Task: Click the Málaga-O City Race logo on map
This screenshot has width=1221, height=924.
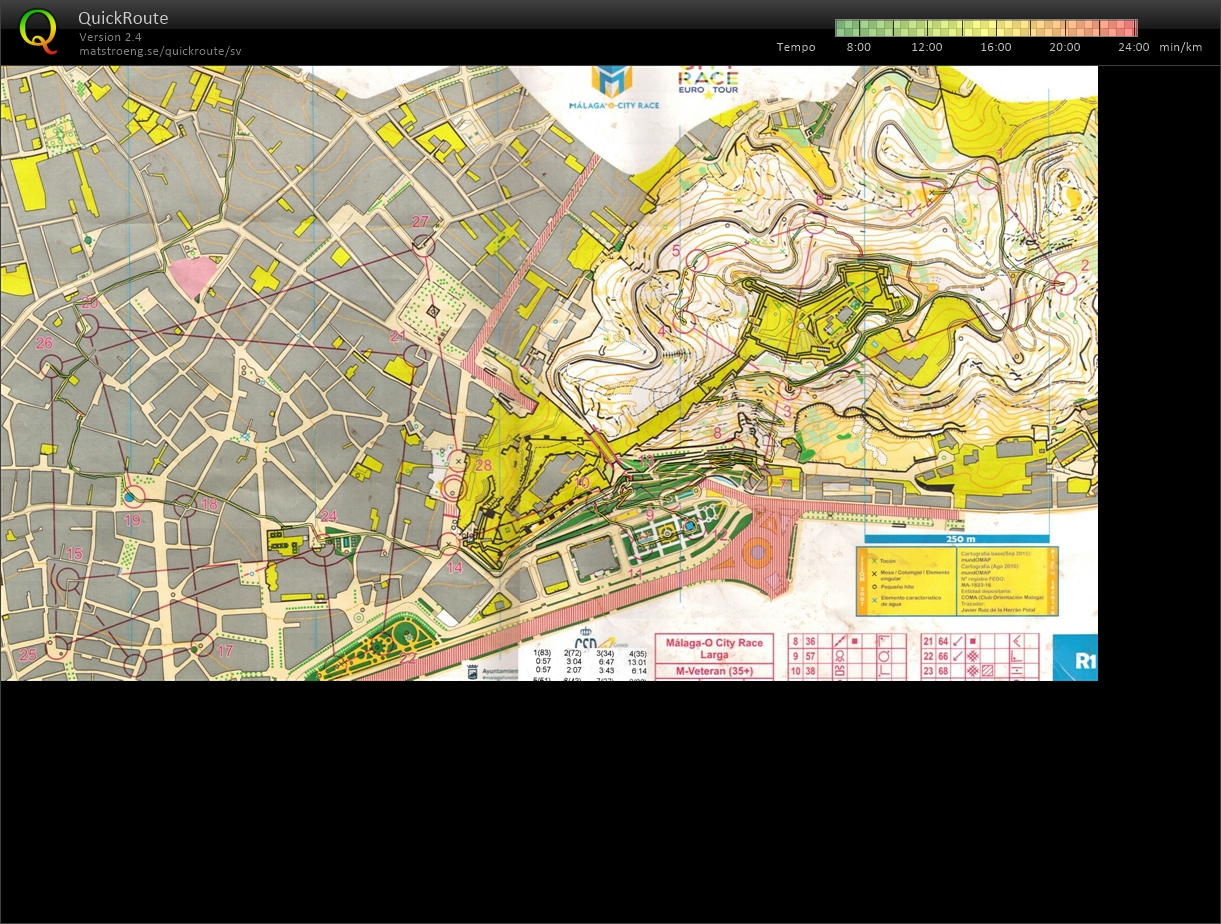Action: [613, 88]
